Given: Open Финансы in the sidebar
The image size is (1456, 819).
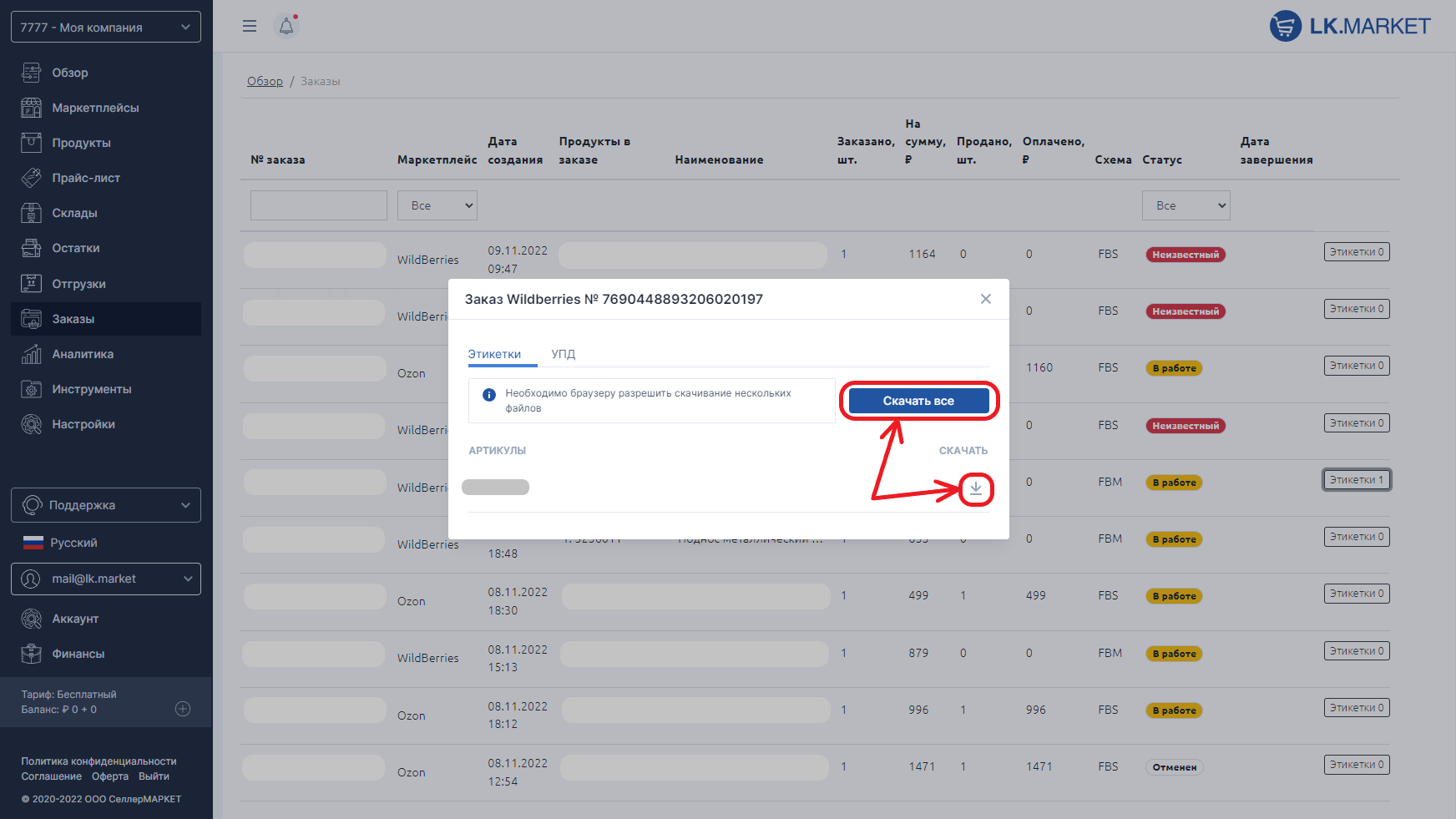Looking at the screenshot, I should [x=78, y=654].
